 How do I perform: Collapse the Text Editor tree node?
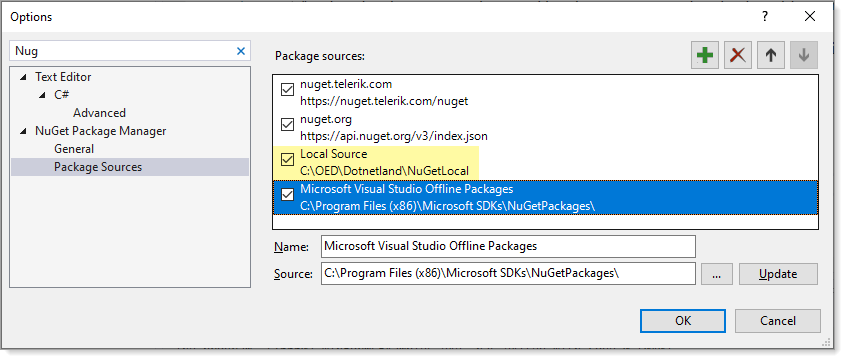click(23, 77)
